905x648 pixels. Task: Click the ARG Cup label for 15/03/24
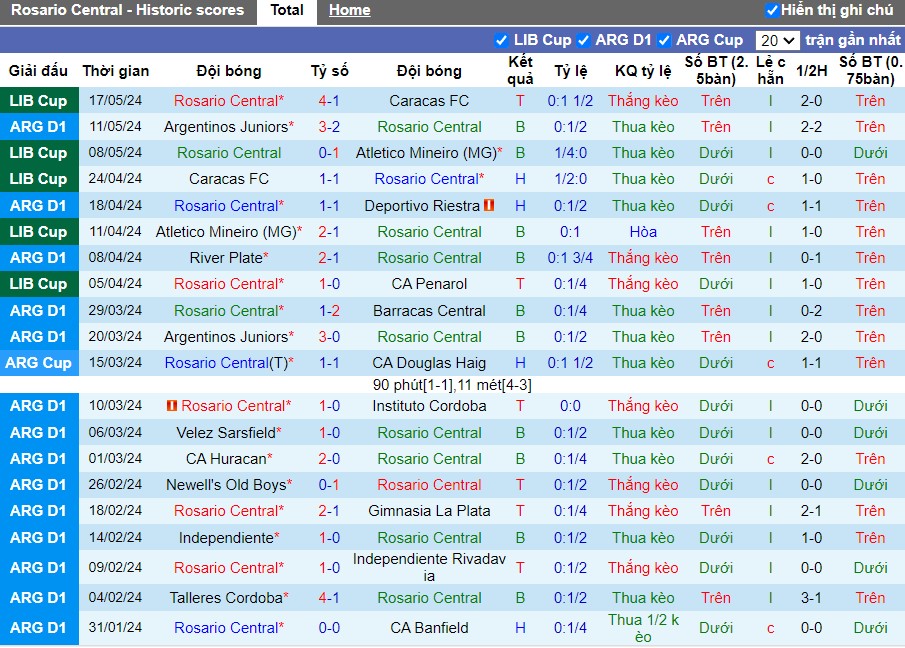(x=39, y=363)
